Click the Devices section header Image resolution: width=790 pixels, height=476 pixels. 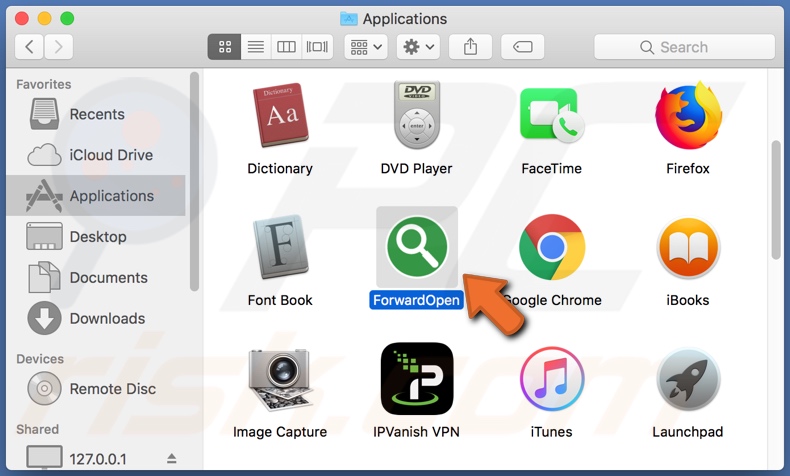click(40, 359)
